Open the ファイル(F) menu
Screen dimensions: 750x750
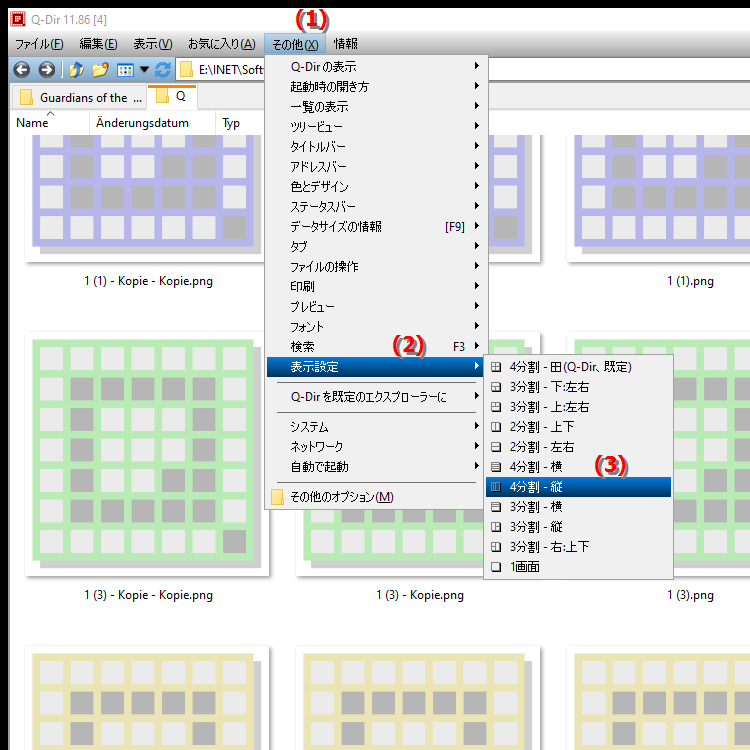pos(39,44)
